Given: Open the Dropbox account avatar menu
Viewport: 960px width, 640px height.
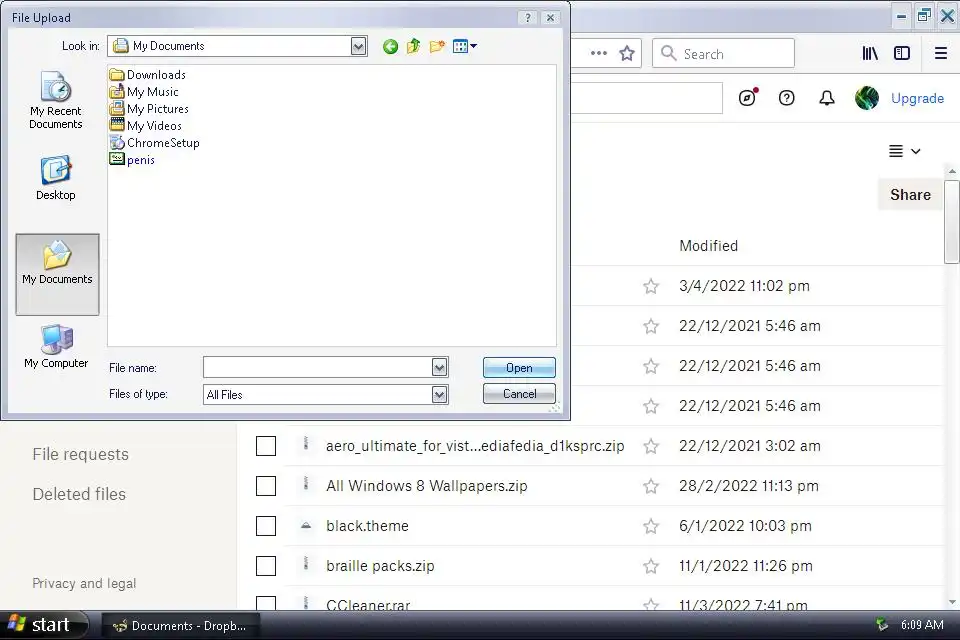Looking at the screenshot, I should (x=867, y=98).
